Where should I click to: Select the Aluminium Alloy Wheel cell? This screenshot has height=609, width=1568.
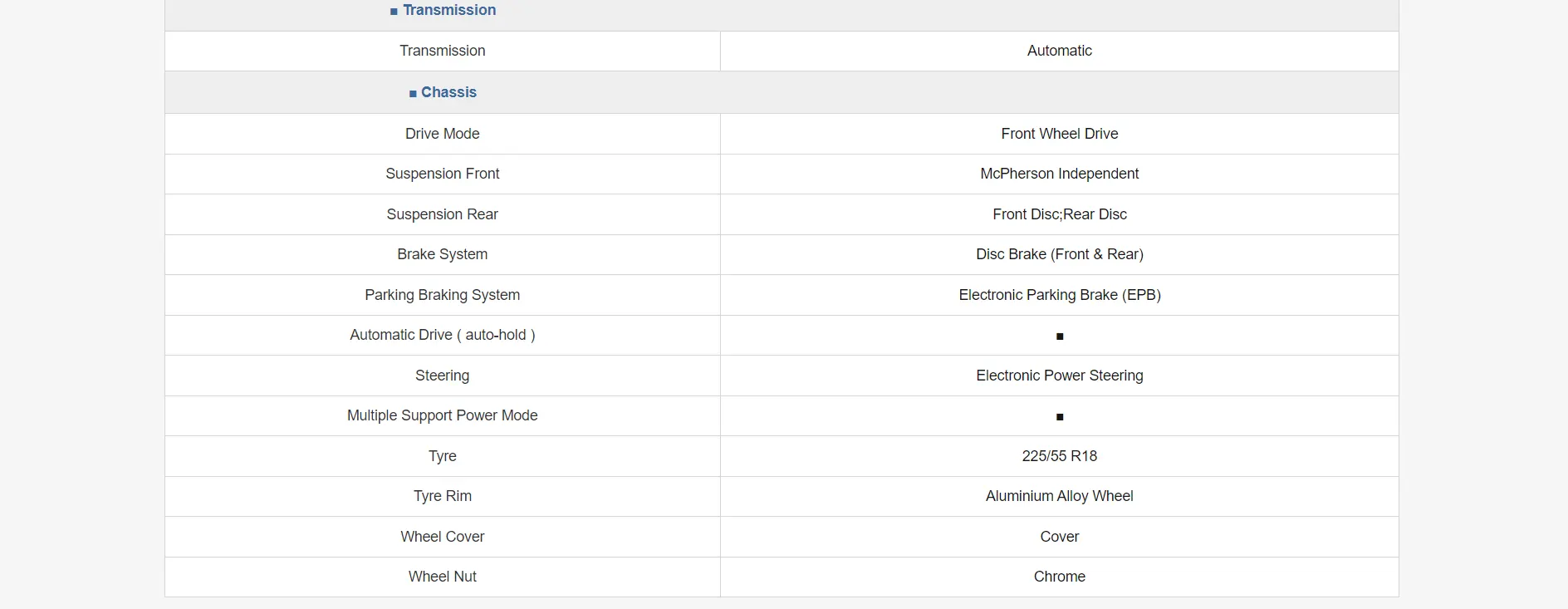(1059, 496)
